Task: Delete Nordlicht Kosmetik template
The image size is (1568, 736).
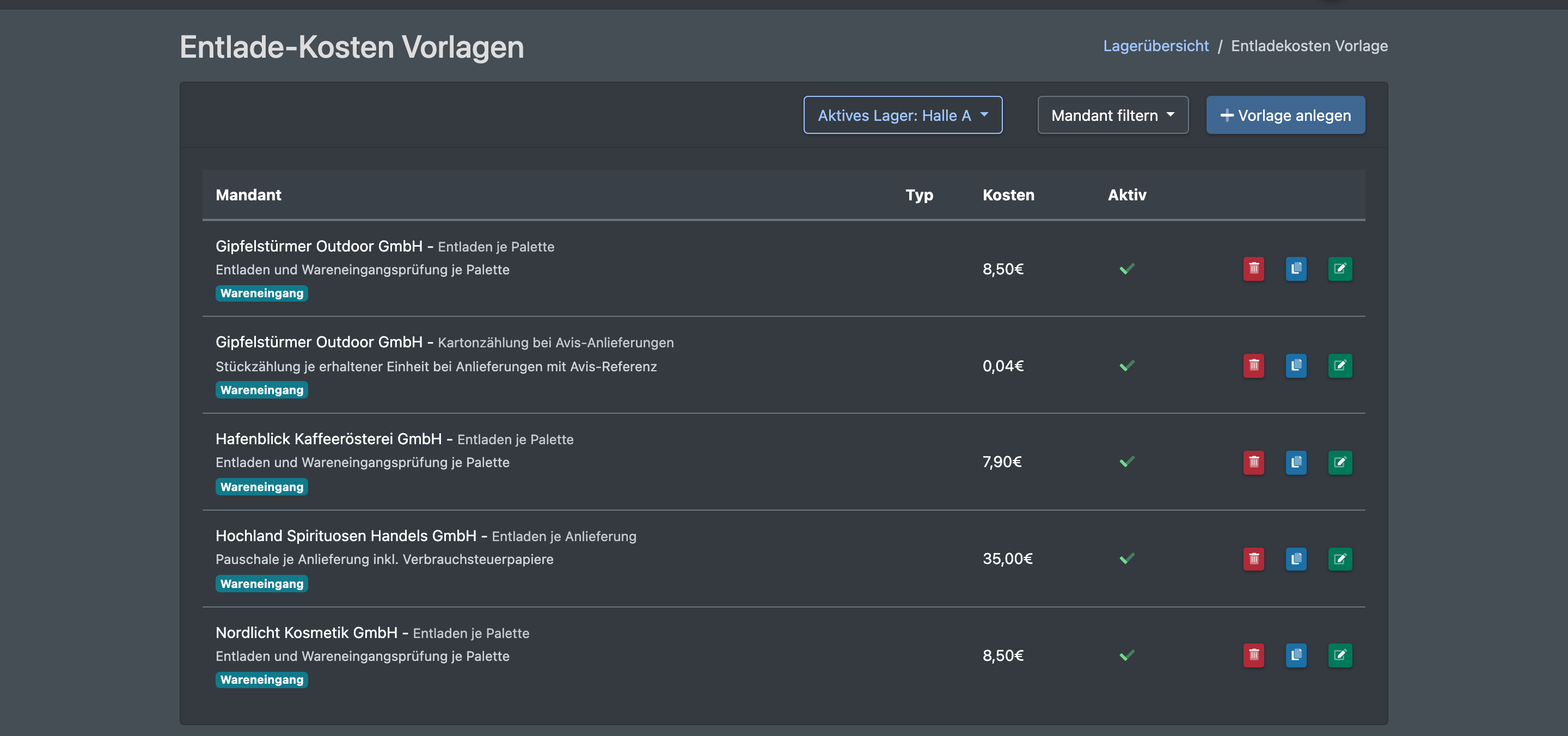Action: [x=1253, y=655]
